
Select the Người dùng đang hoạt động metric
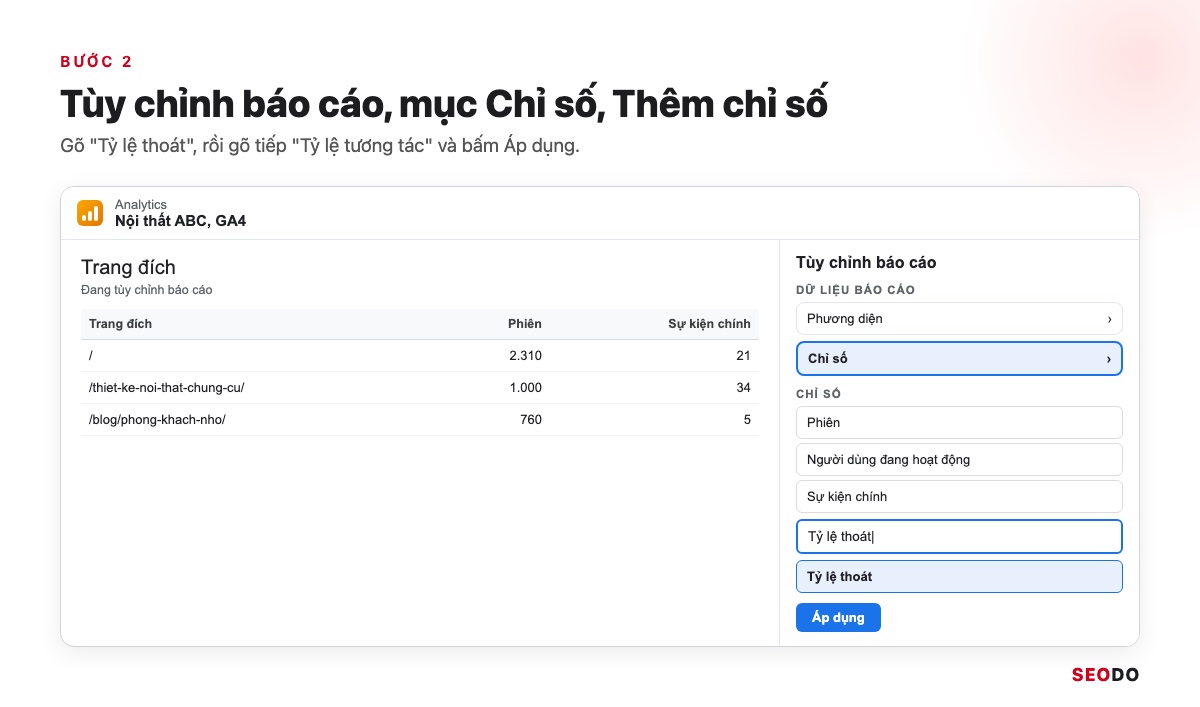[x=959, y=460]
